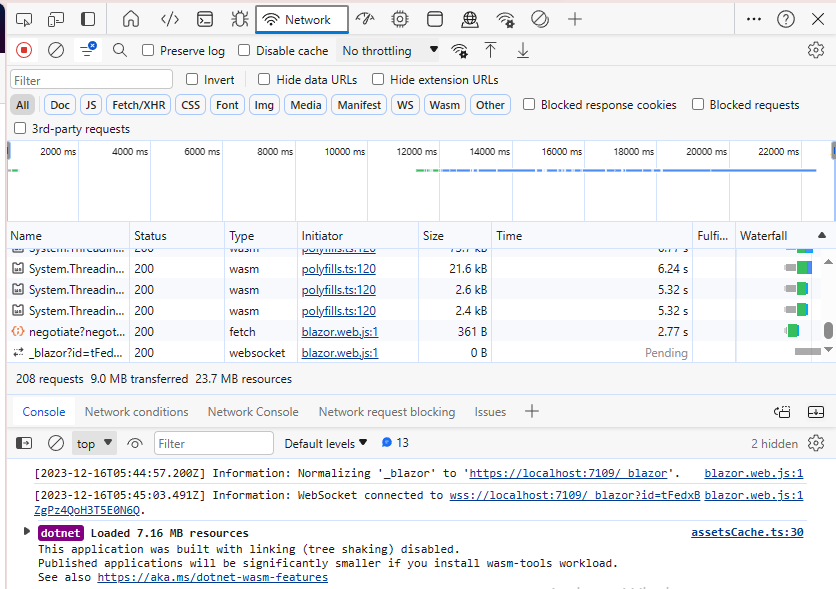Open the Default levels dropdown
This screenshot has height=589, width=836.
pyautogui.click(x=326, y=443)
